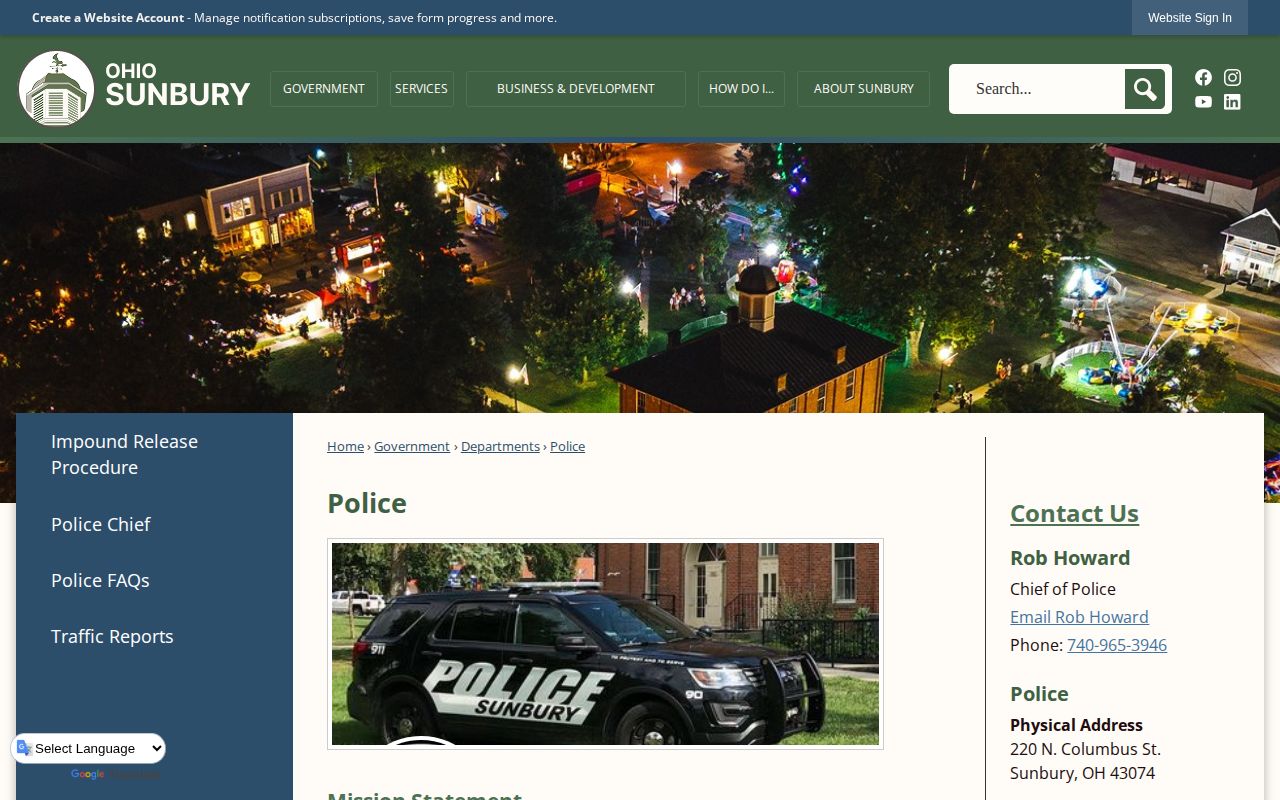Viewport: 1280px width, 800px height.
Task: Open the Services menu
Action: (421, 89)
